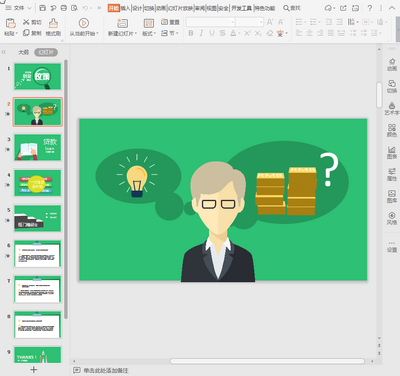
Task: Toggle Italic formatting
Action: point(201,33)
